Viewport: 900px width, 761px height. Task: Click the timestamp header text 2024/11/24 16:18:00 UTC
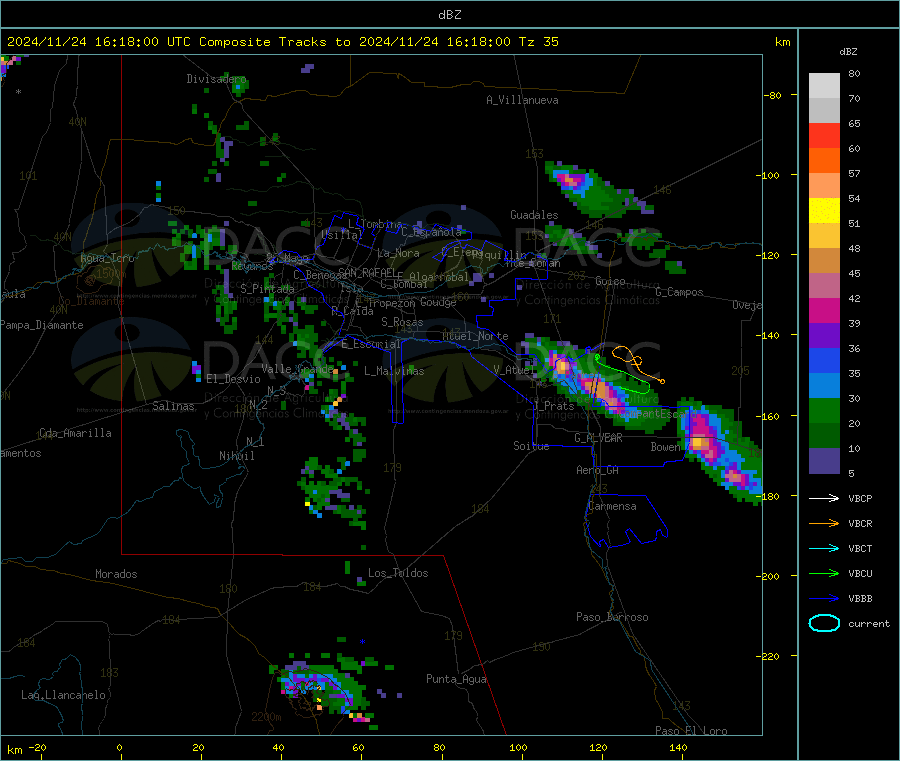(x=99, y=42)
